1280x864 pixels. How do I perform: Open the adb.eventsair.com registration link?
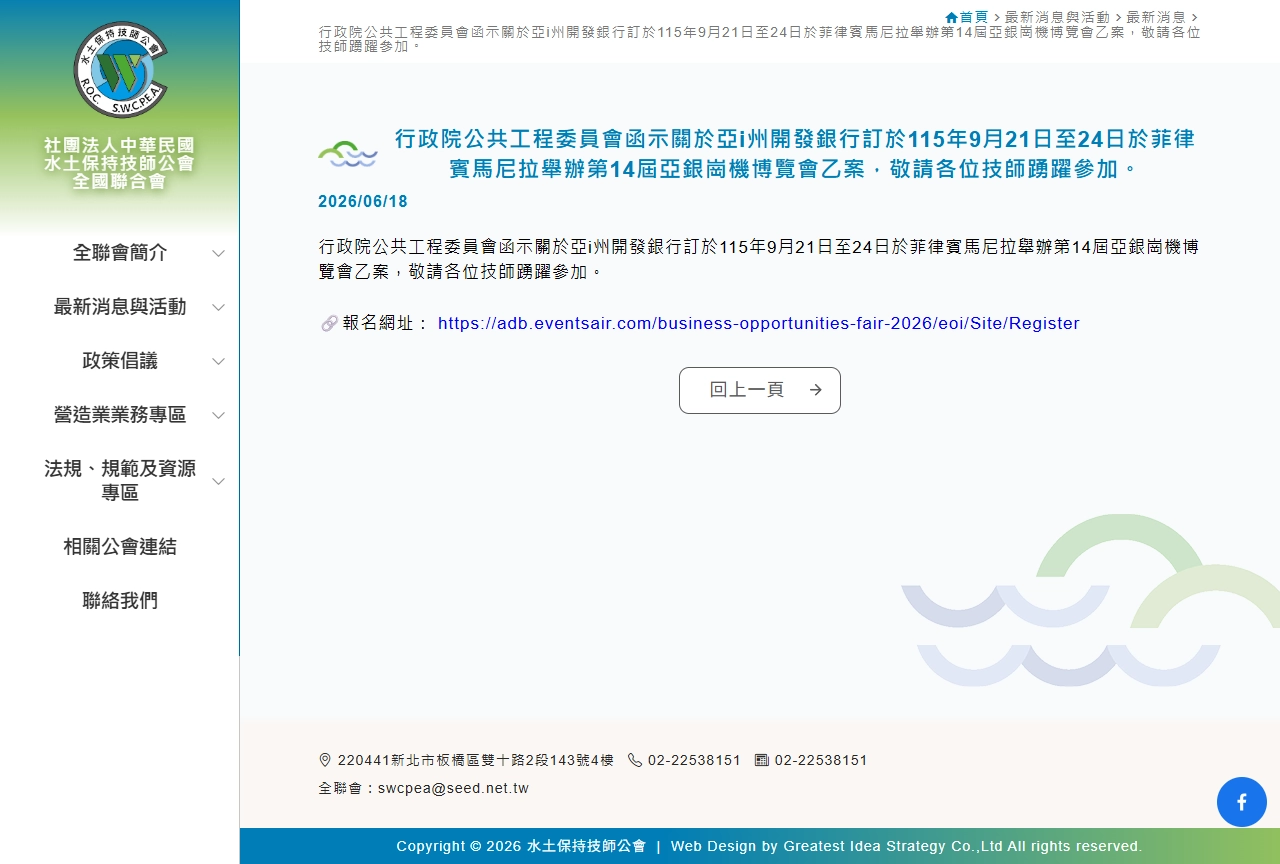(759, 323)
